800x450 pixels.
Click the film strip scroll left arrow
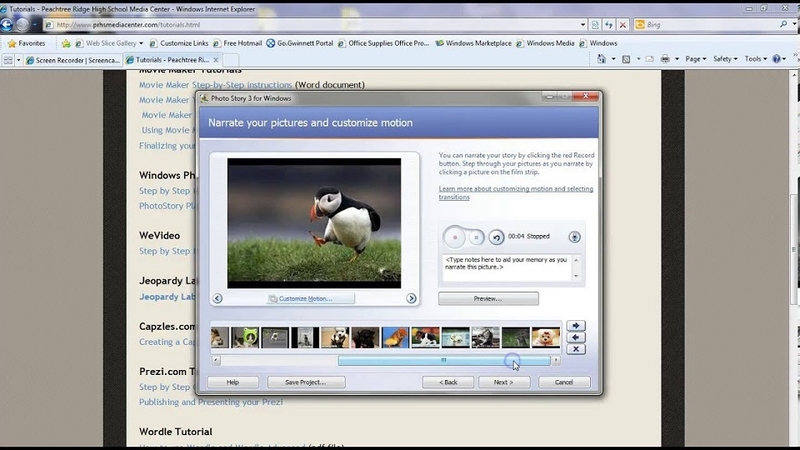click(216, 361)
